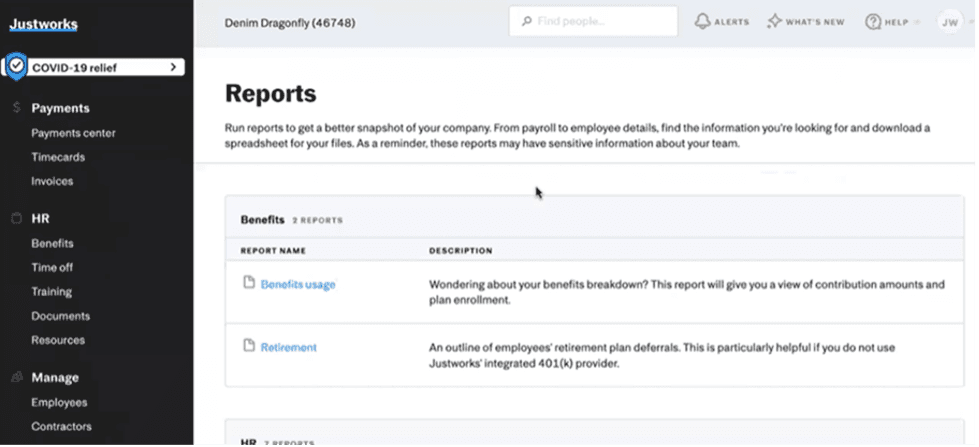979x447 pixels.
Task: Open Timecards from the sidebar
Action: click(58, 157)
